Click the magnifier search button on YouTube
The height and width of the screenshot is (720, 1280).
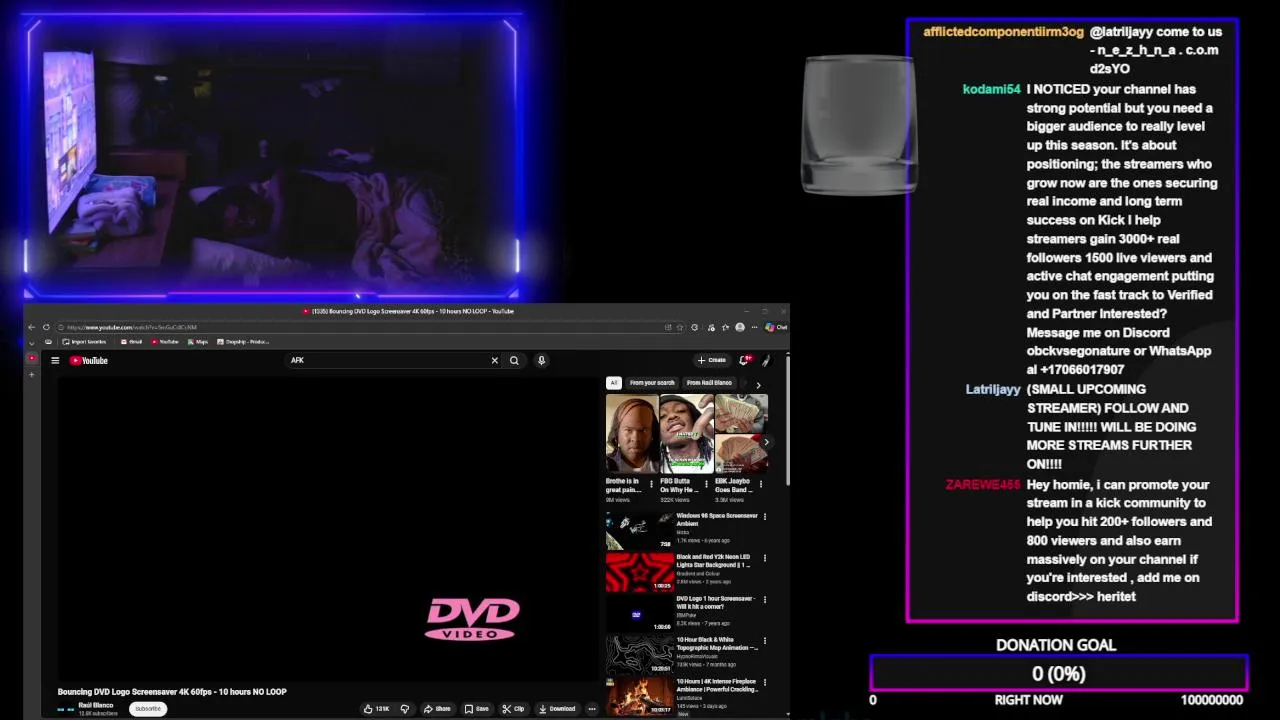[x=514, y=360]
